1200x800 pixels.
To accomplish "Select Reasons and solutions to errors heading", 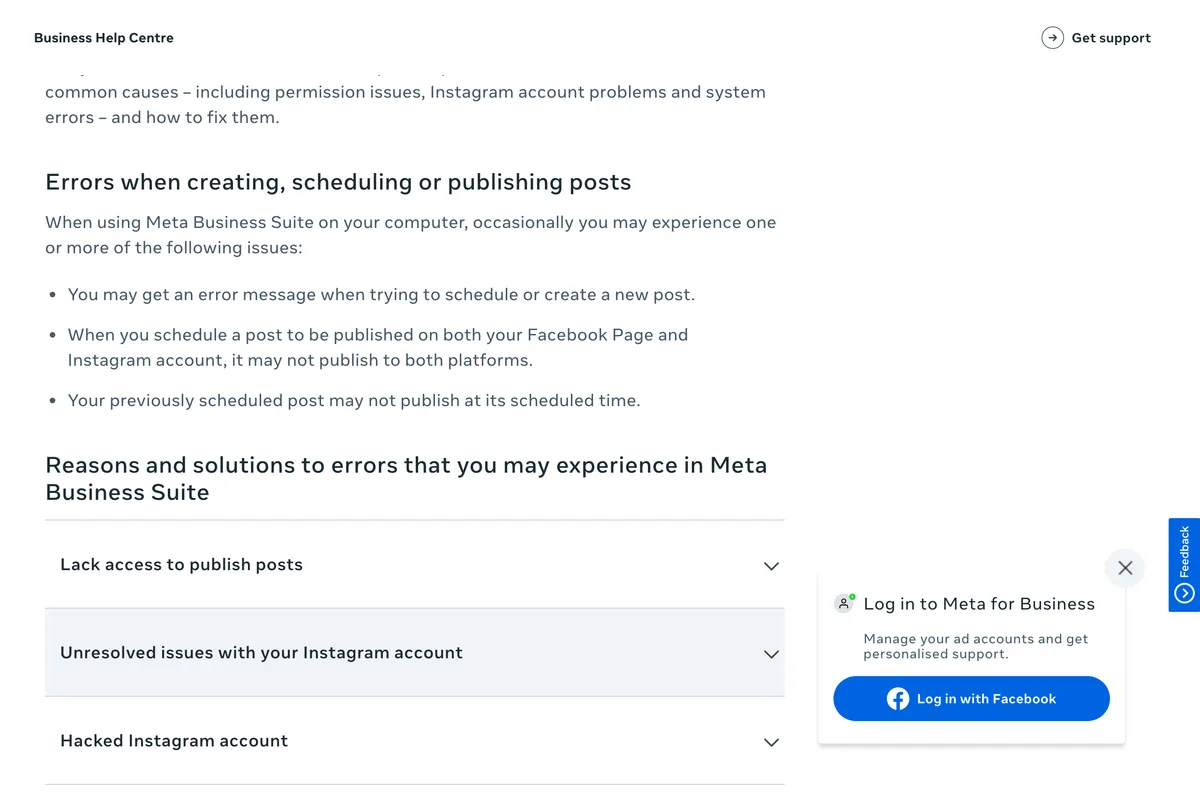I will click(406, 478).
